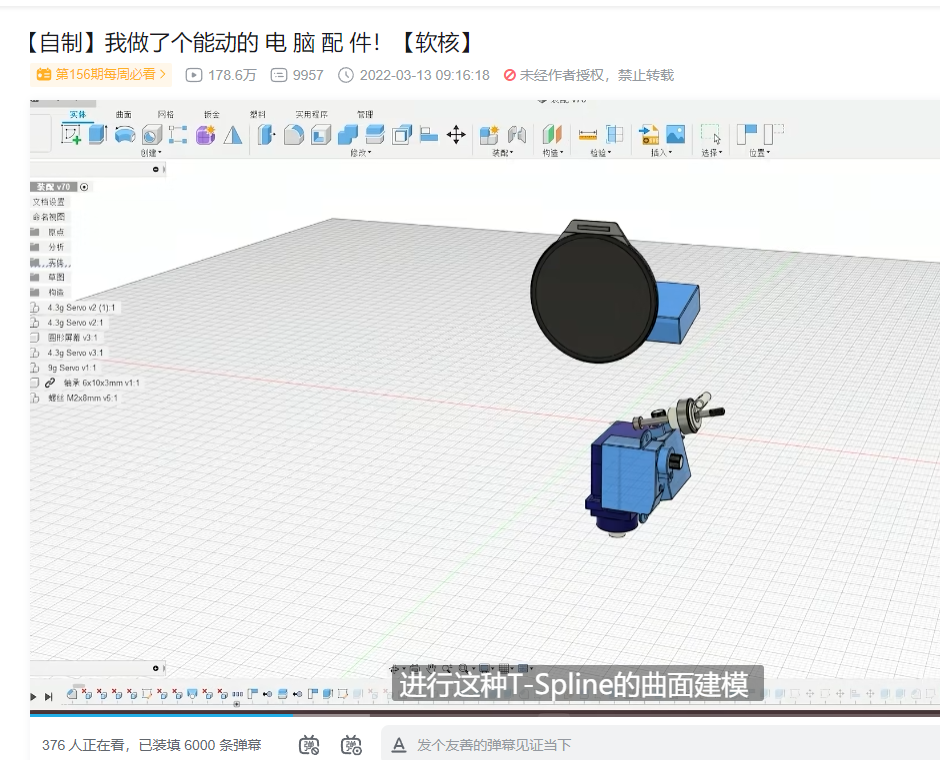The height and width of the screenshot is (760, 940).
Task: Open the 检验 dropdown menu
Action: click(x=601, y=153)
